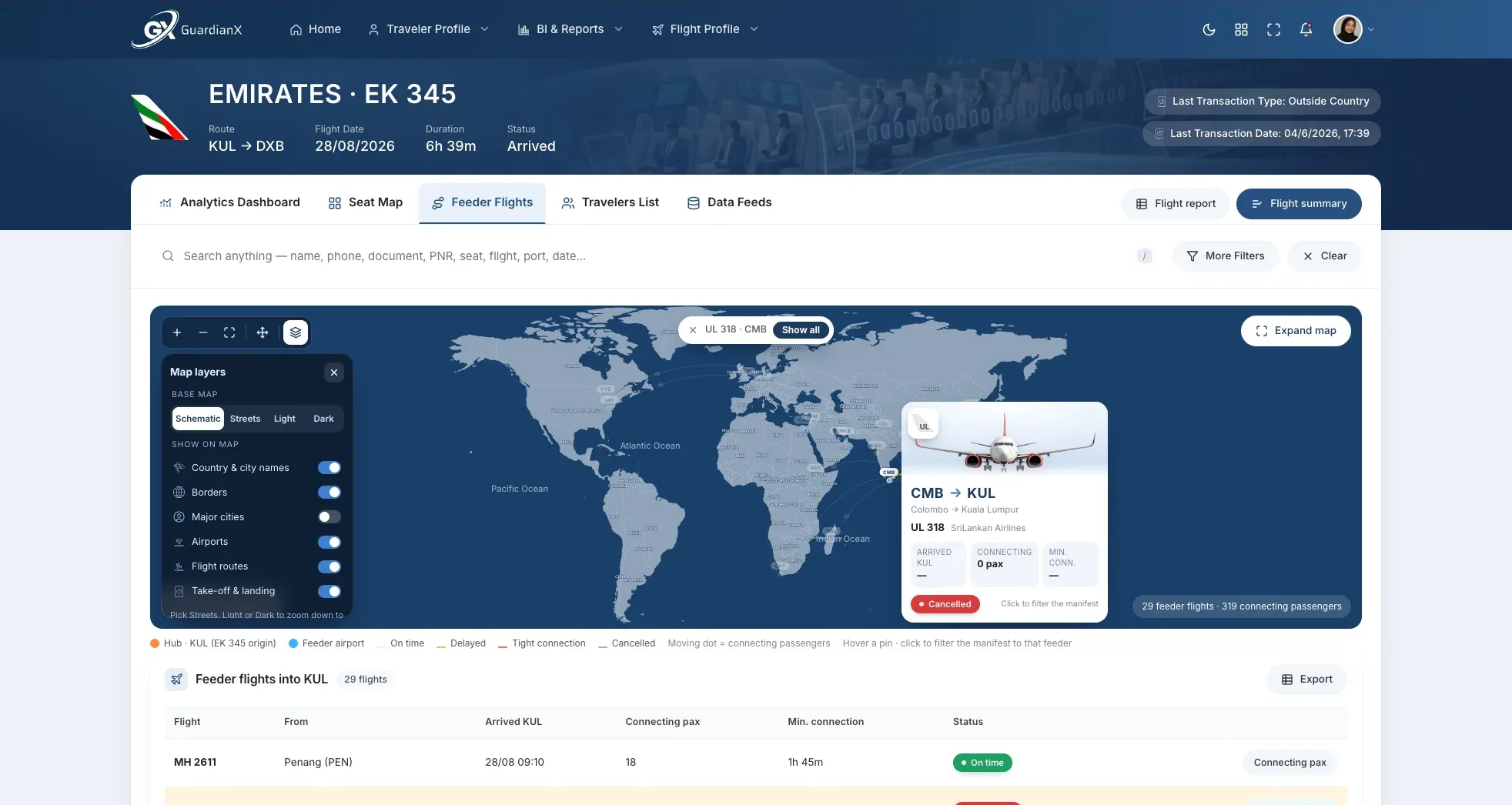This screenshot has height=805, width=1512.
Task: Click the fullscreen icon in header
Action: [1273, 29]
